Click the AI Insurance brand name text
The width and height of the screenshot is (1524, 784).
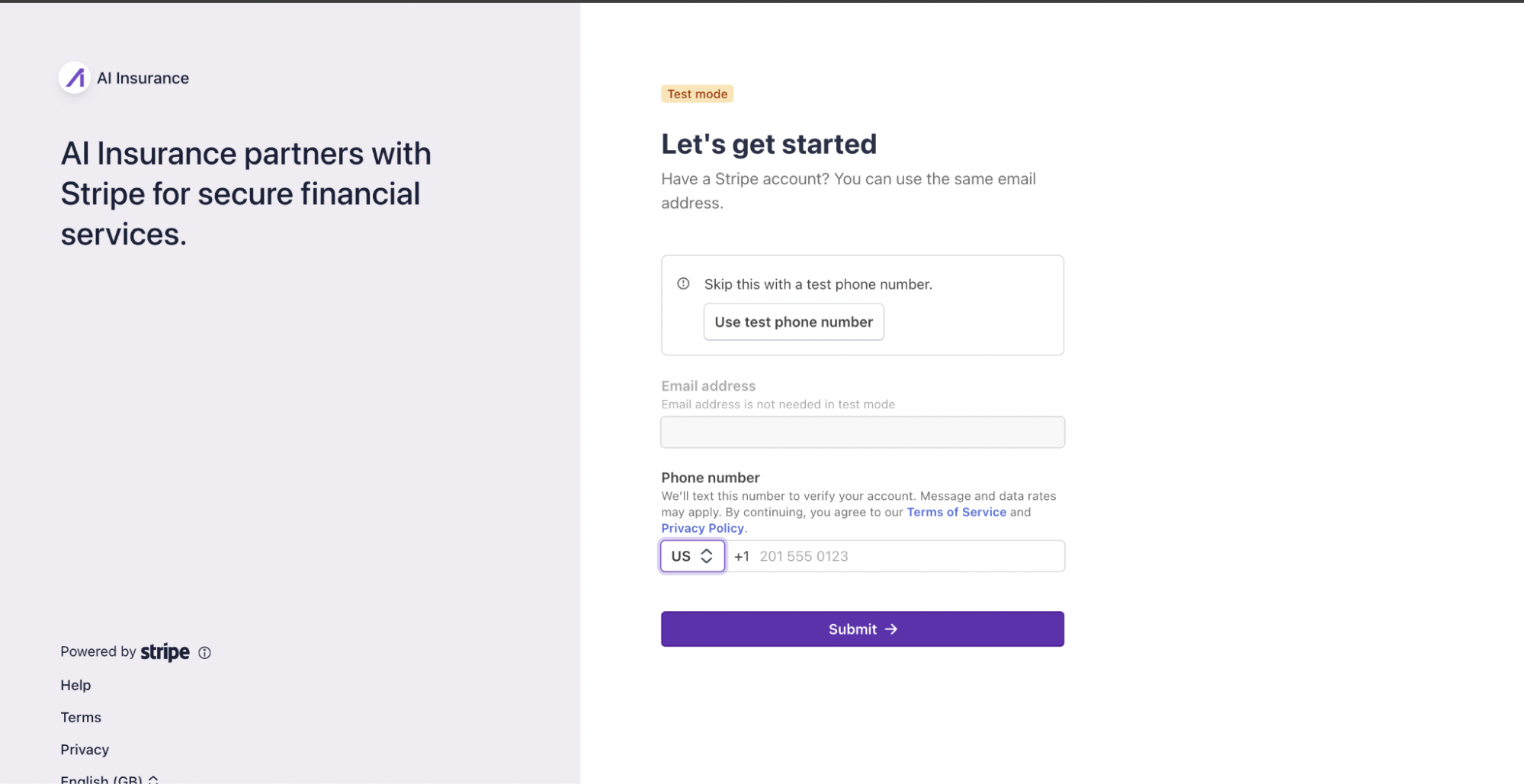tap(143, 78)
